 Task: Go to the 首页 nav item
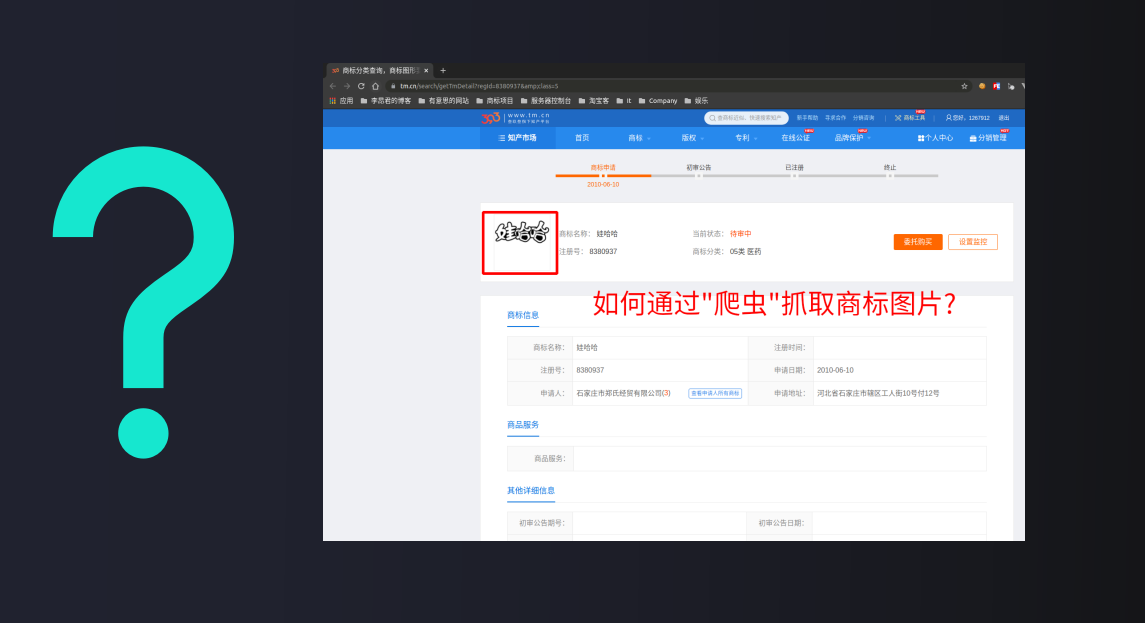pyautogui.click(x=582, y=138)
